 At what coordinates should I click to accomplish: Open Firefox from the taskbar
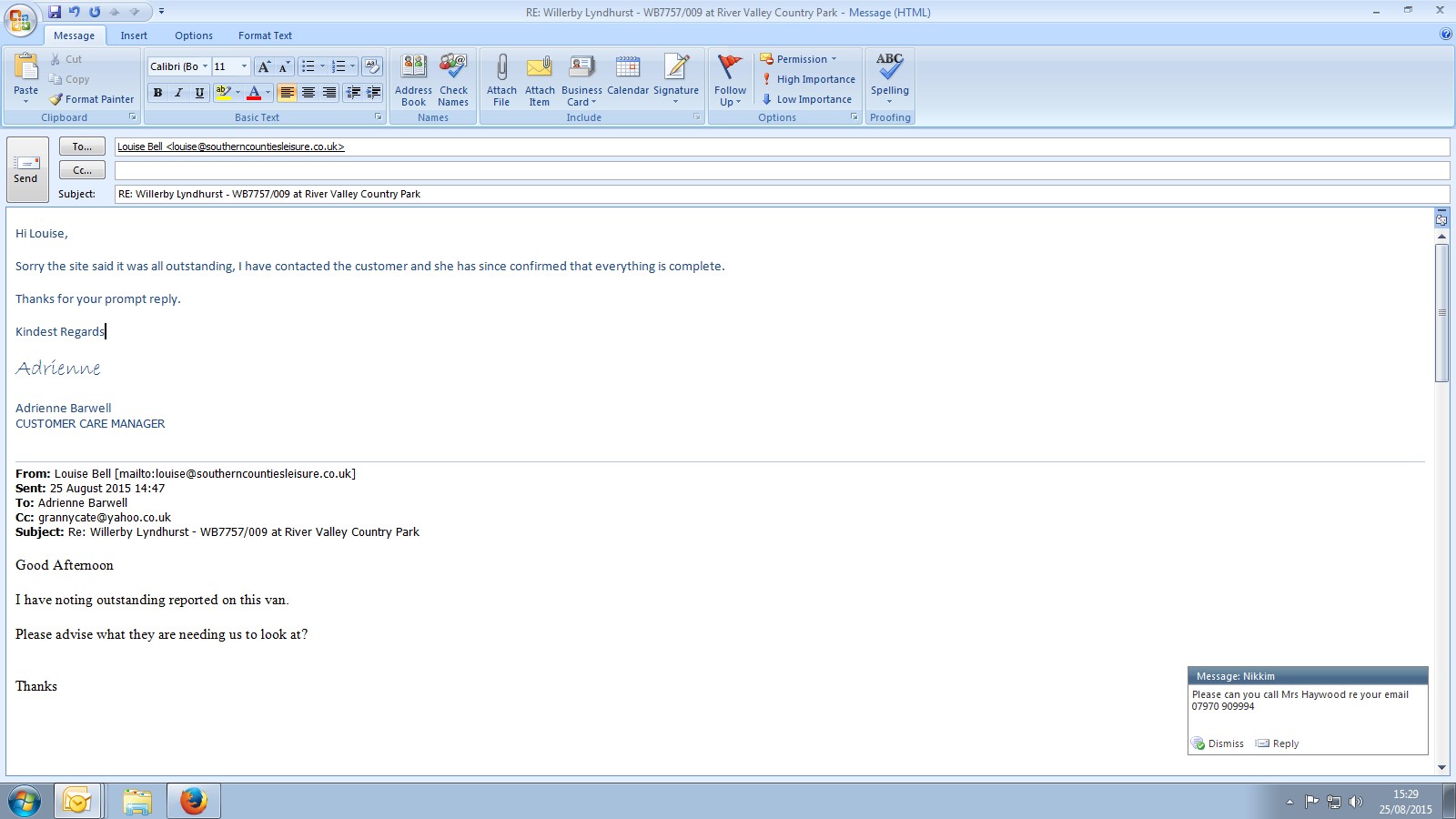pyautogui.click(x=193, y=802)
